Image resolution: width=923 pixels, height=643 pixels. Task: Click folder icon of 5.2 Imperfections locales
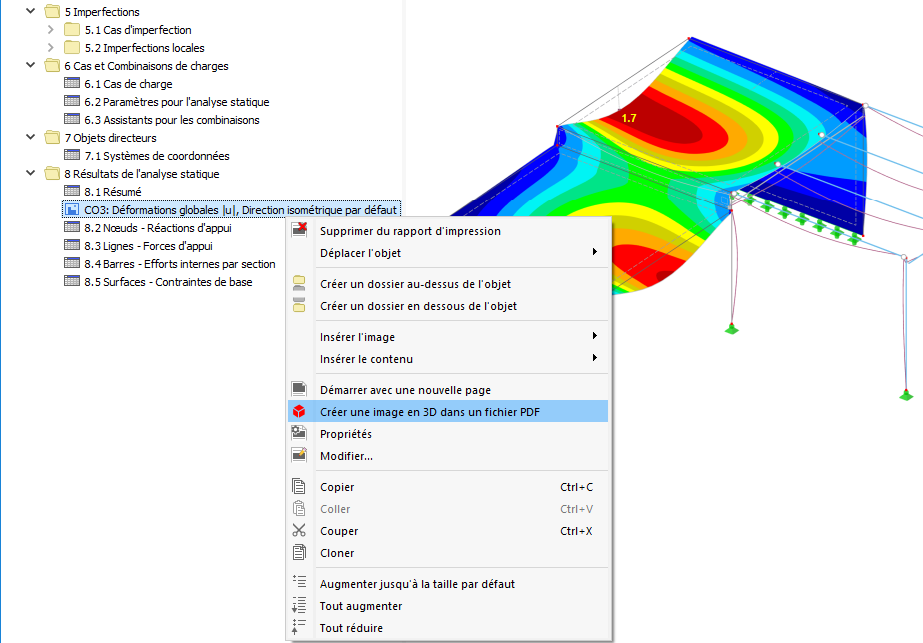point(72,47)
